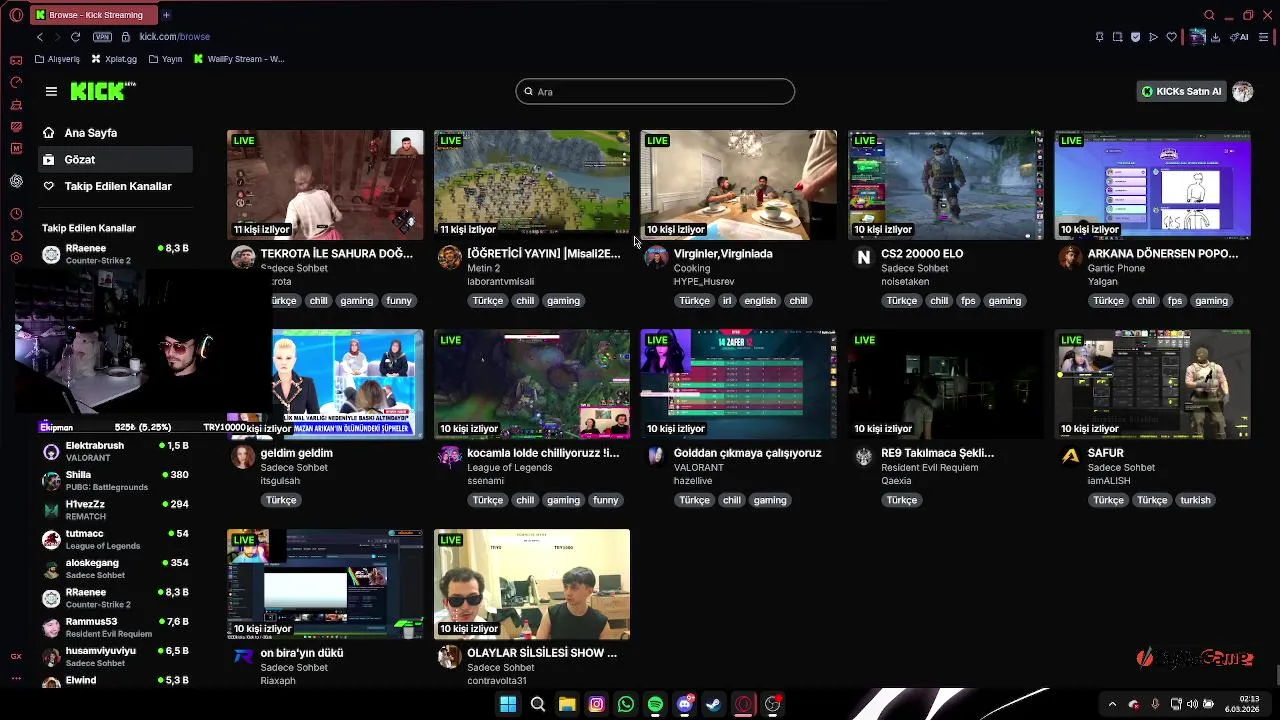Screen dimensions: 1280x720
Task: Take a snapshot with toolbar icon
Action: (x=1117, y=37)
